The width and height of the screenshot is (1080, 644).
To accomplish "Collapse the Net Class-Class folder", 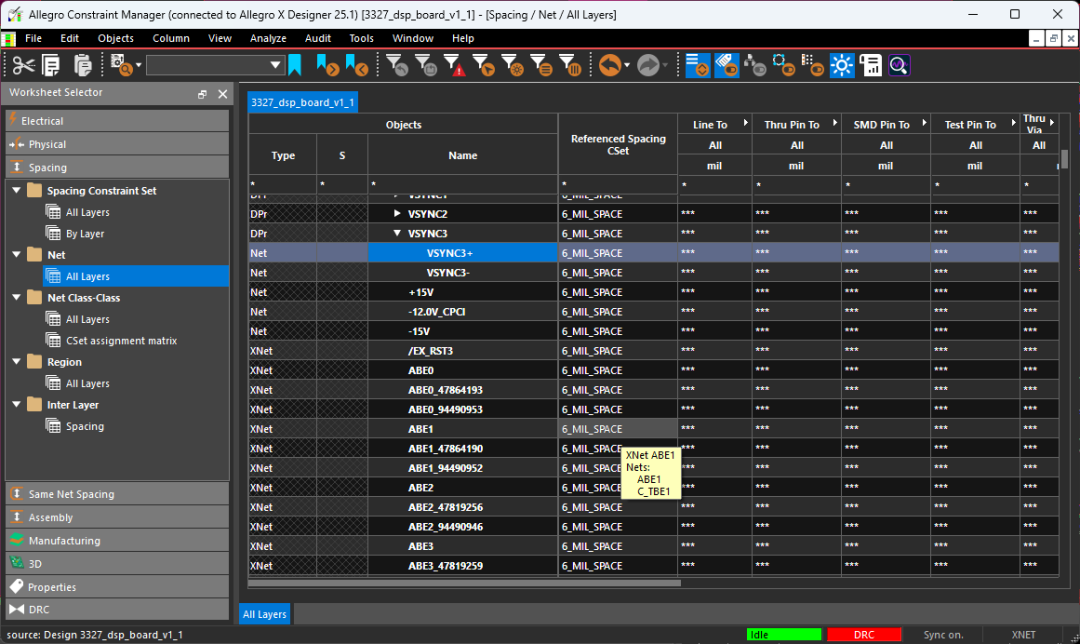I will tap(16, 298).
